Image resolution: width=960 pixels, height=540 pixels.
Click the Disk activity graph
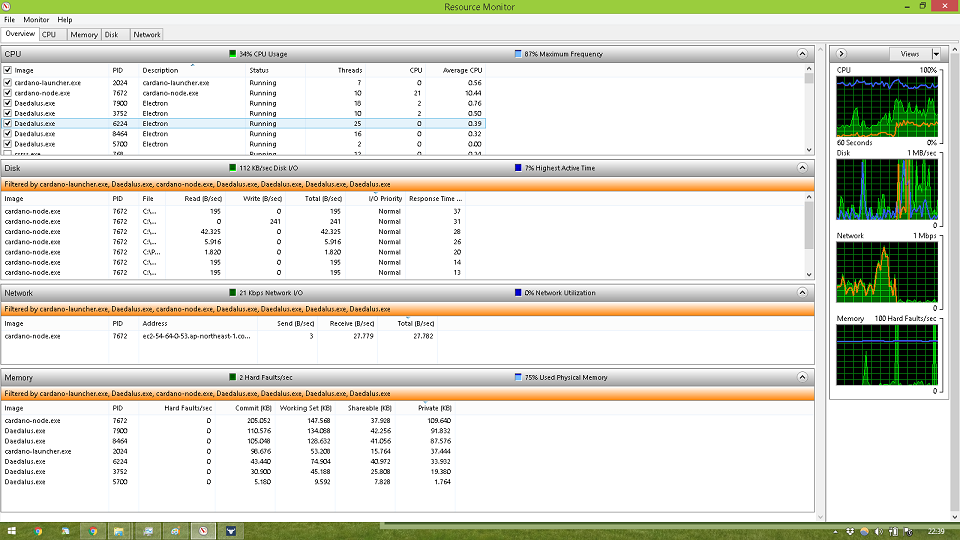tap(887, 189)
